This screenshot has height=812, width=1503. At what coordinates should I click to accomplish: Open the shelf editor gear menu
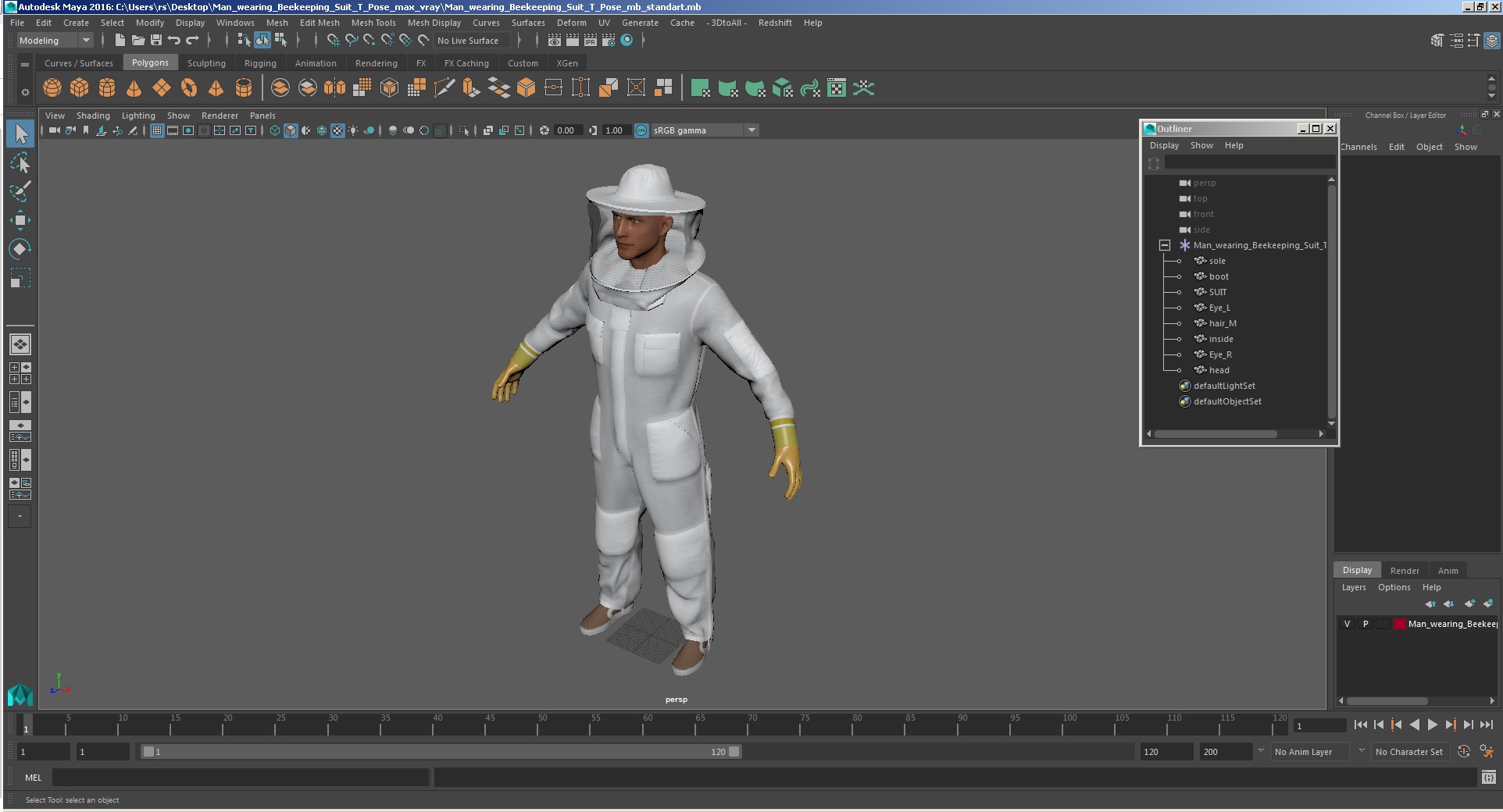(25, 92)
